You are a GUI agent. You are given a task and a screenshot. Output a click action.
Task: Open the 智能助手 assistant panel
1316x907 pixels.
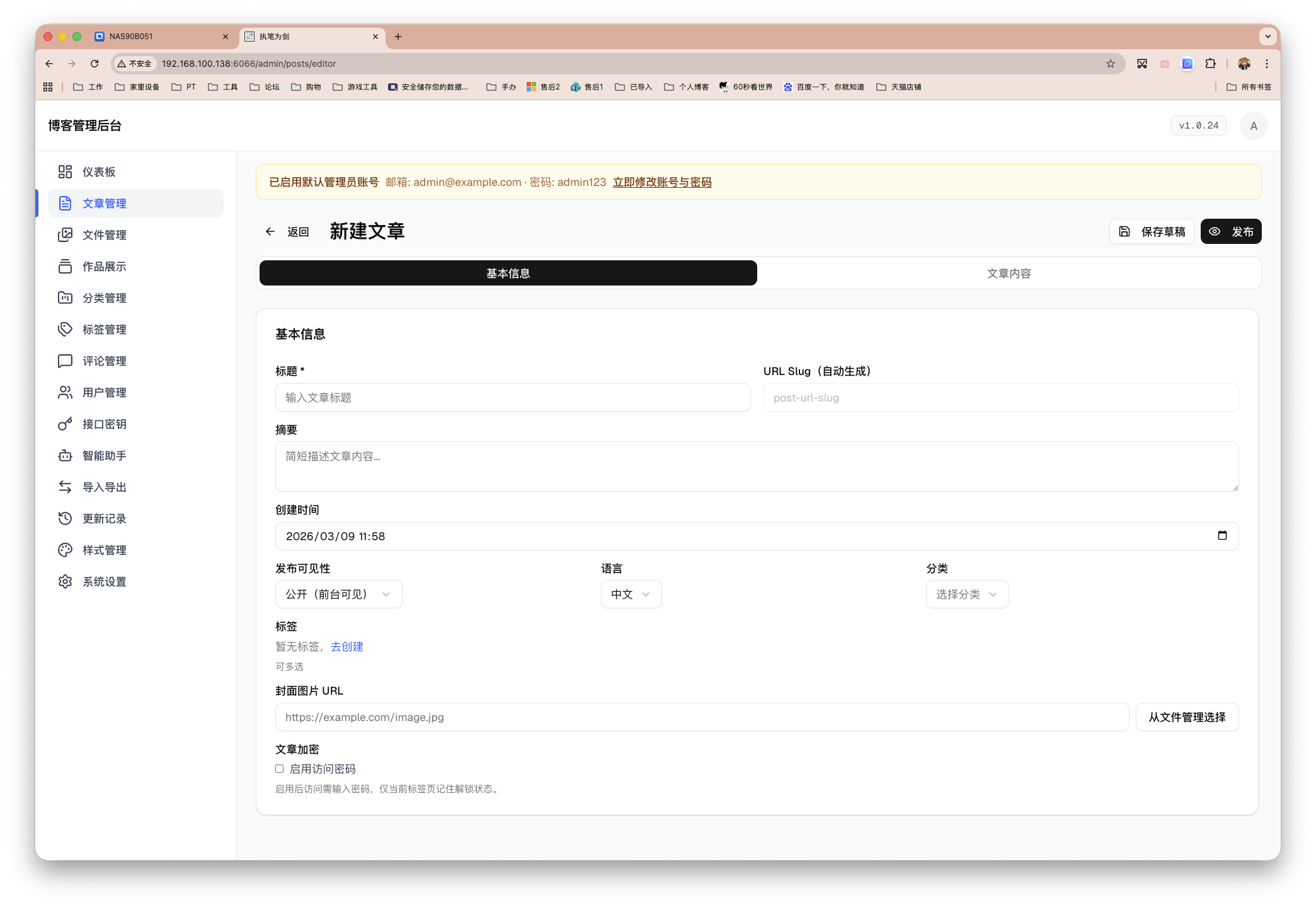[x=104, y=455]
